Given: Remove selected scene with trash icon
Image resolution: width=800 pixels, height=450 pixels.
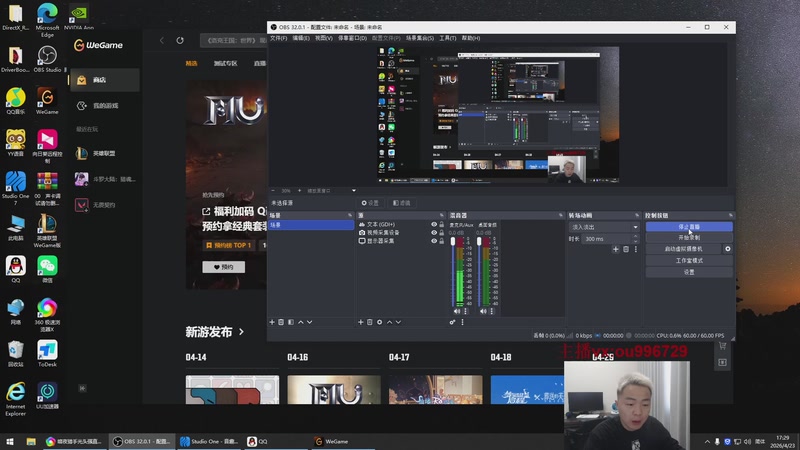Looking at the screenshot, I should (281, 322).
